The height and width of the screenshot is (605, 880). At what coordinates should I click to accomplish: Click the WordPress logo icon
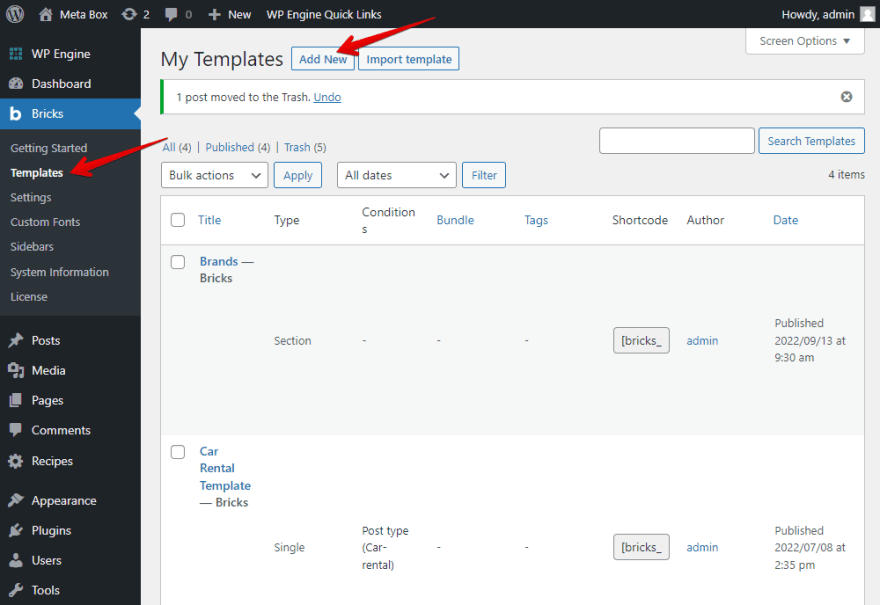[15, 14]
